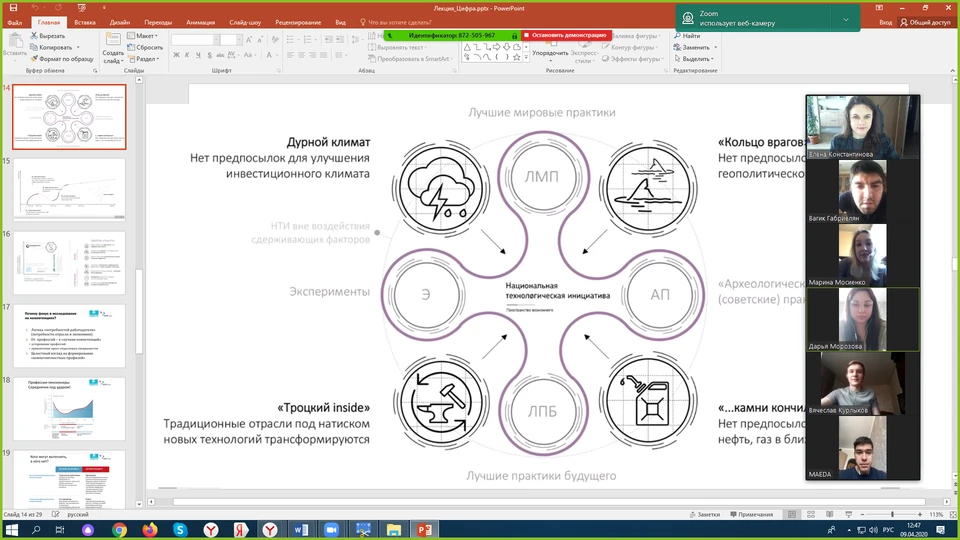Screen dimensions: 960x540
Task: Select slide 17 thumbnail
Action: pos(69,336)
